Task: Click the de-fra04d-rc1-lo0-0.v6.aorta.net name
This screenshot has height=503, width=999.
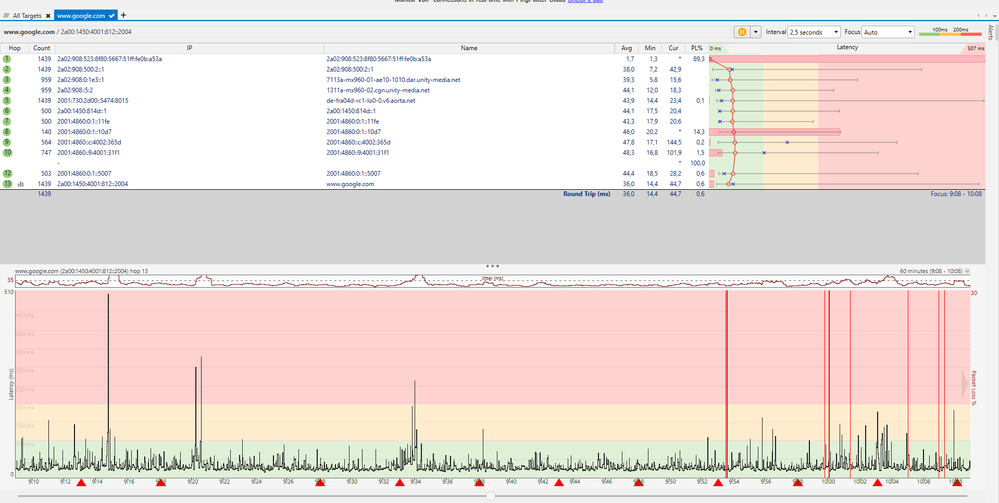Action: (371, 100)
